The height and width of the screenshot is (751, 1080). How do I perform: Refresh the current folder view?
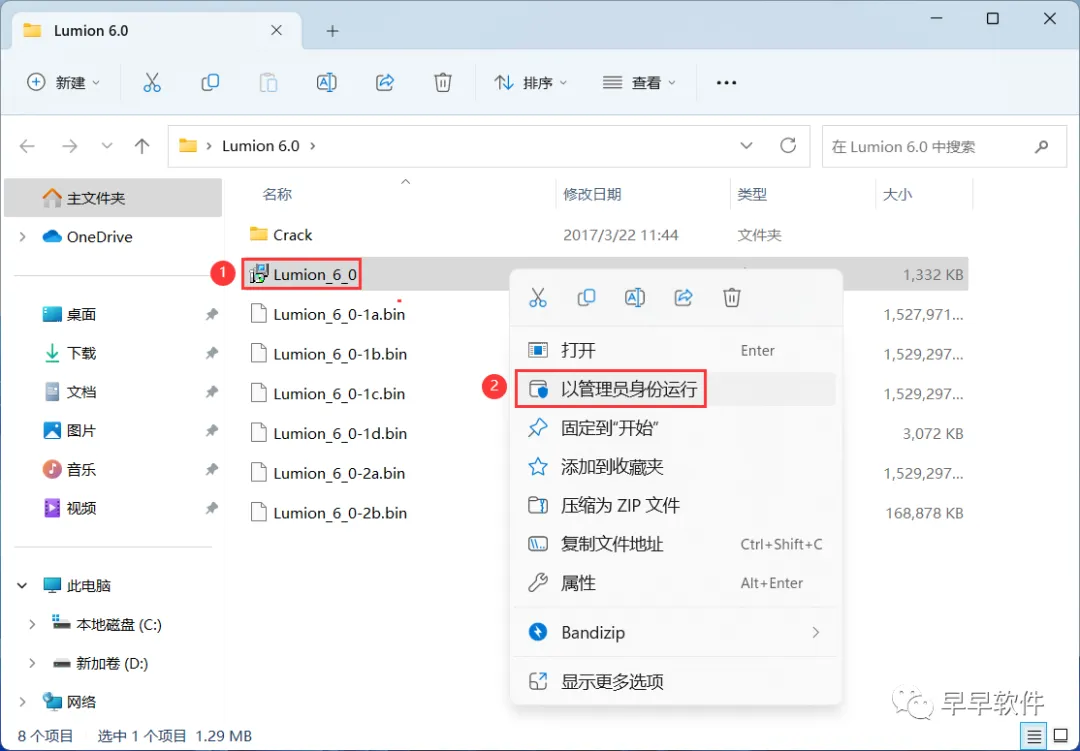pyautogui.click(x=788, y=145)
